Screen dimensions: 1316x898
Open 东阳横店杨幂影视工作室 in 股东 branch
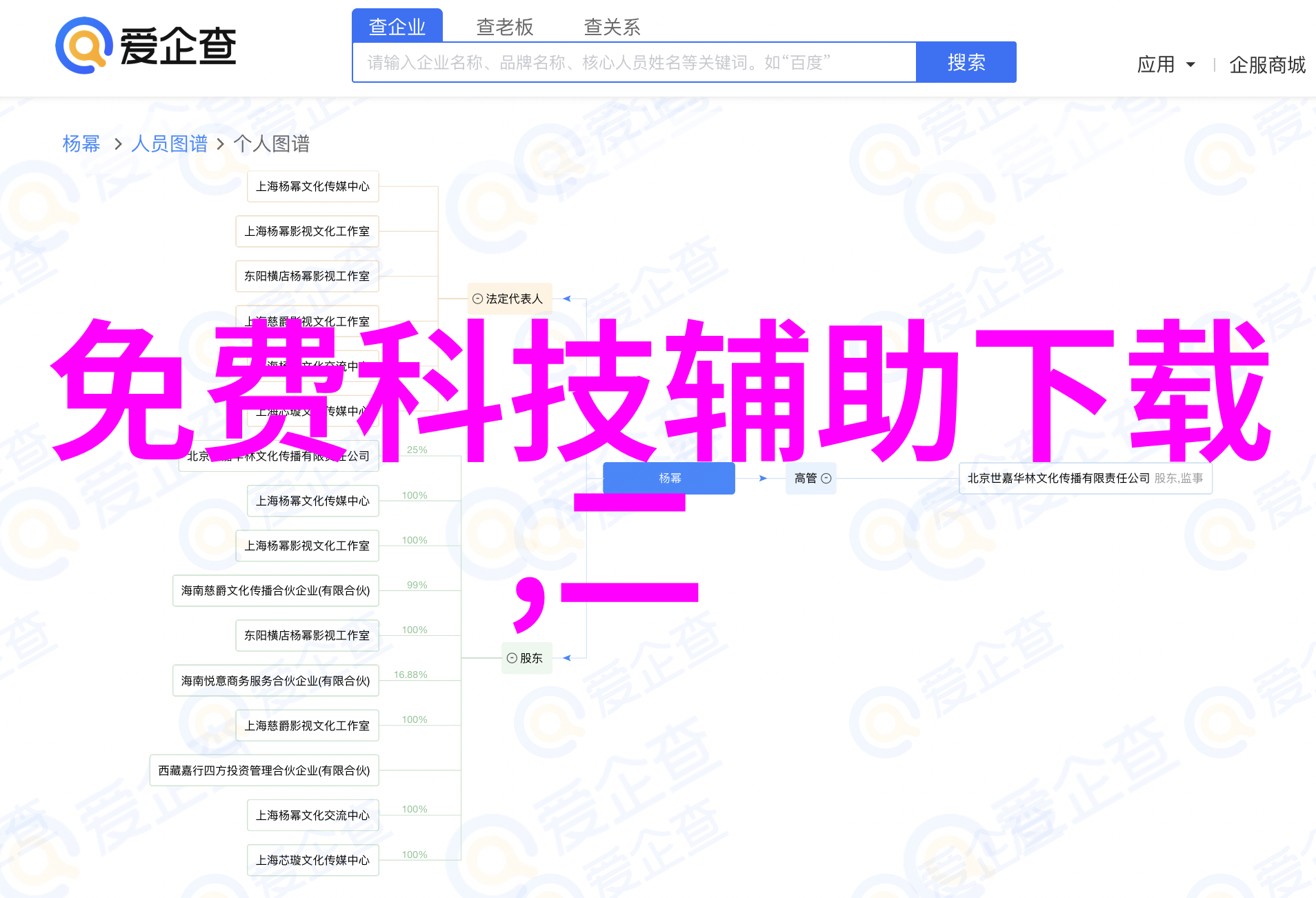(308, 635)
